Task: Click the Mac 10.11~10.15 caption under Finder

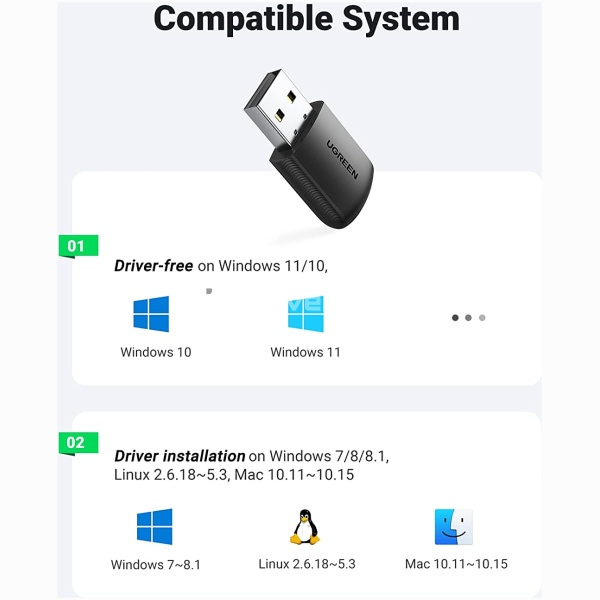Action: [456, 564]
